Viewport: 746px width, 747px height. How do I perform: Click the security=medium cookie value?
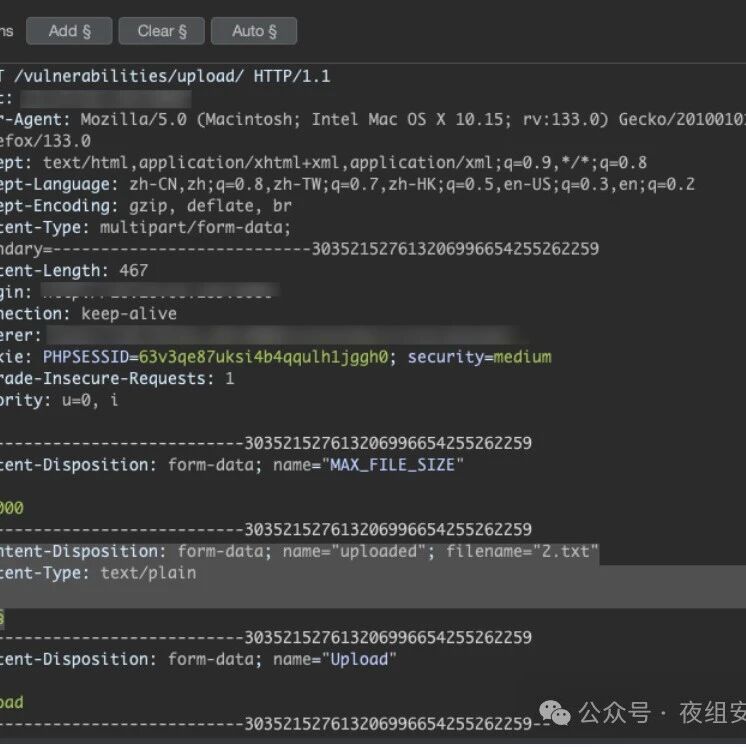523,357
